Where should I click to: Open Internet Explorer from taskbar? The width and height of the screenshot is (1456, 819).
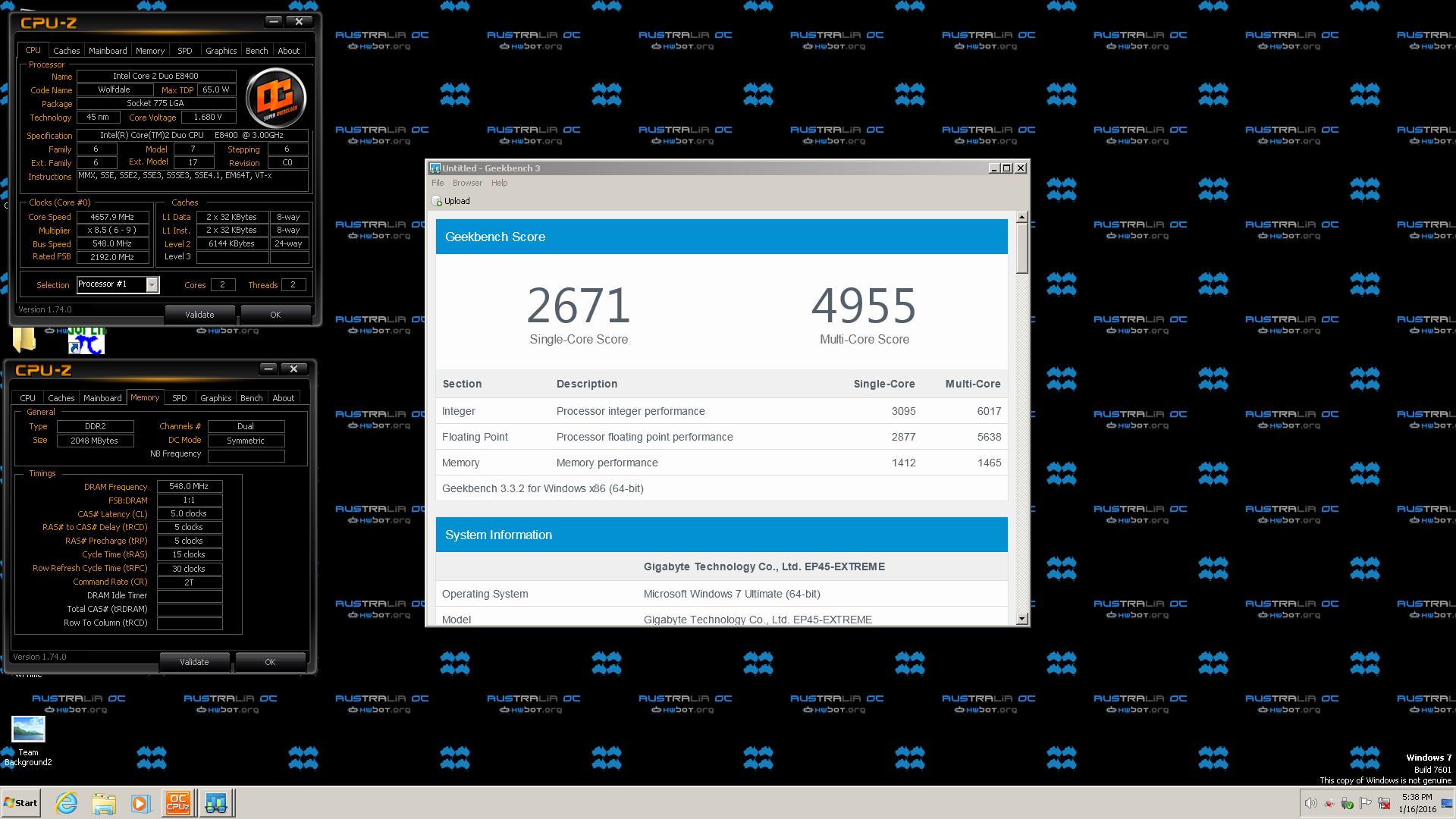(x=67, y=803)
